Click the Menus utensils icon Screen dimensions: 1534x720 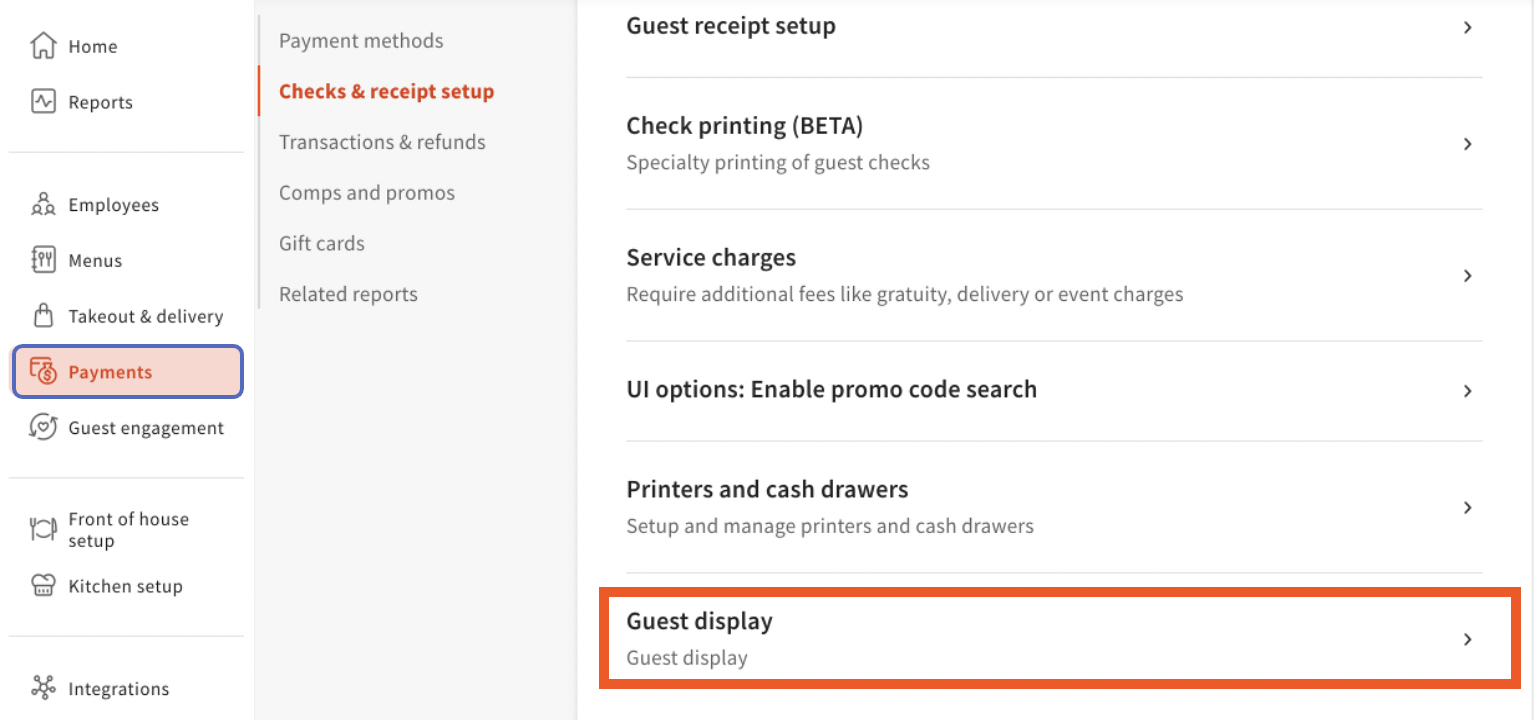pos(43,260)
